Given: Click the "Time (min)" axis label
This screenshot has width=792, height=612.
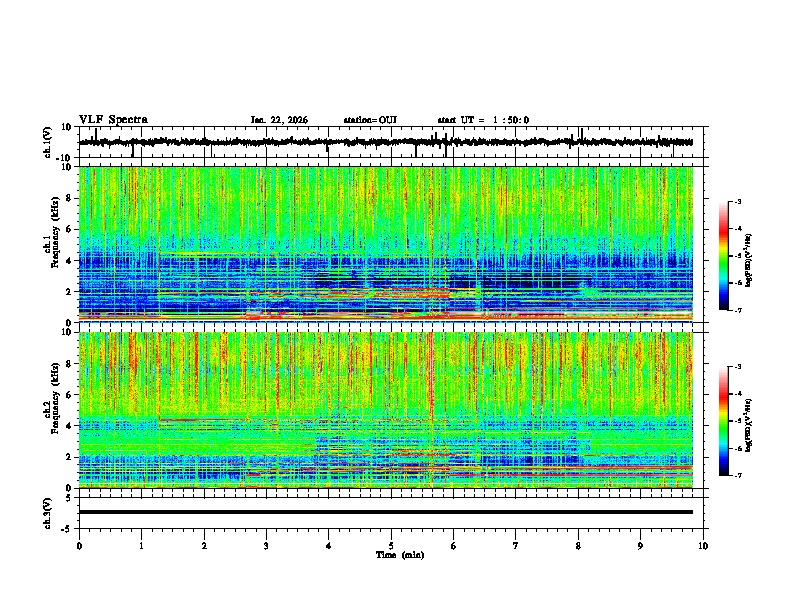Looking at the screenshot, I should coord(400,555).
